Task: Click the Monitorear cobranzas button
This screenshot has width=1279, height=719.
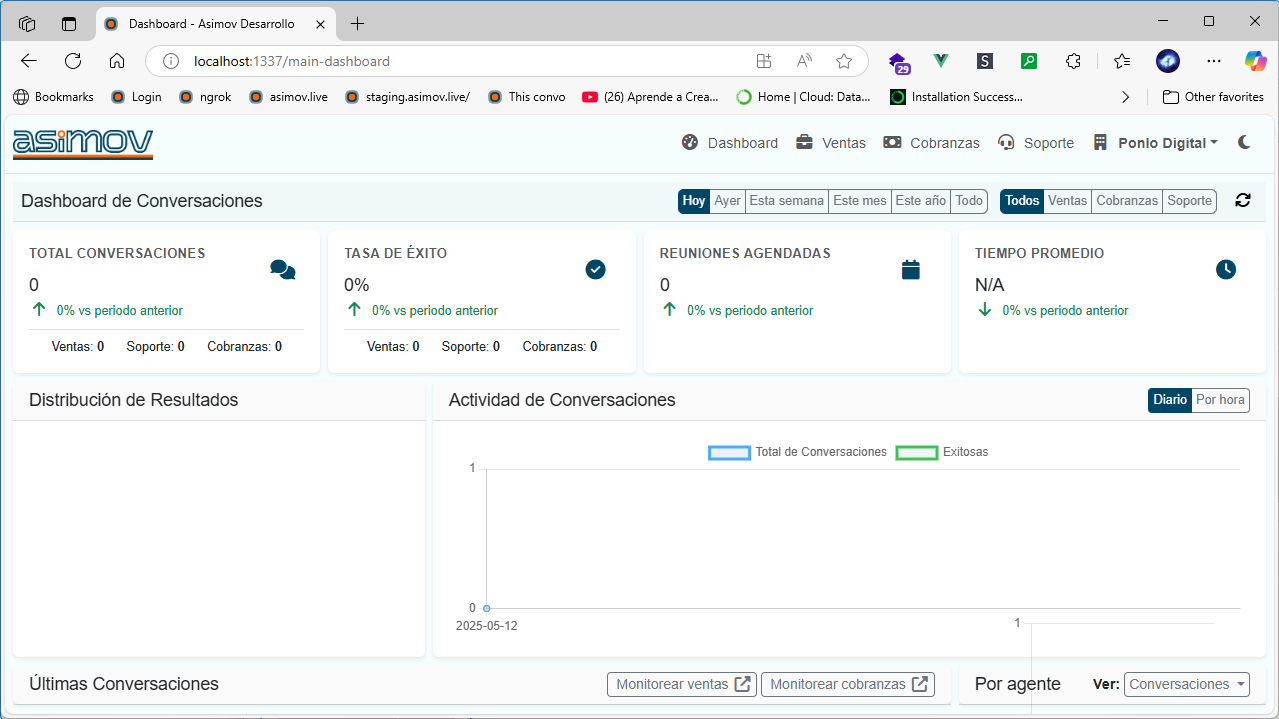Action: [x=848, y=684]
